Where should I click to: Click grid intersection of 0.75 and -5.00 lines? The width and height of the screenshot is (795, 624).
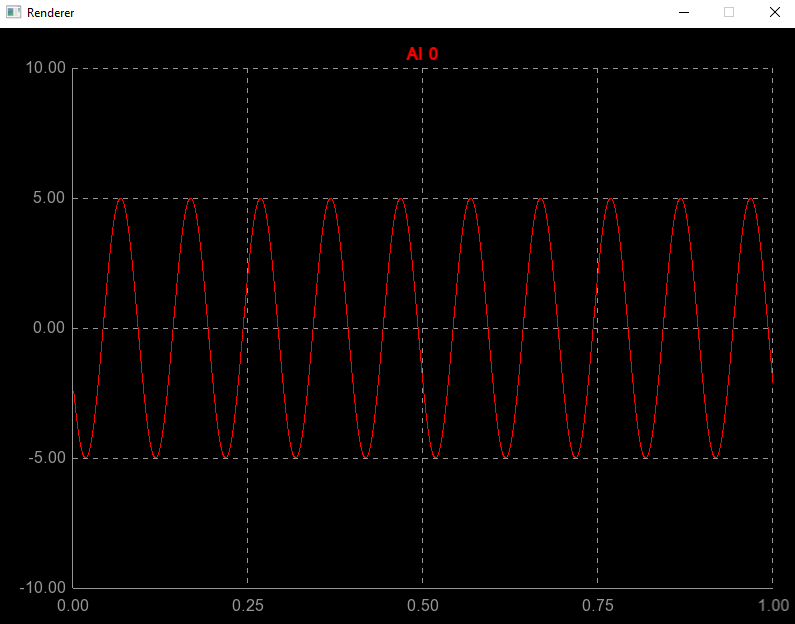pyautogui.click(x=598, y=458)
